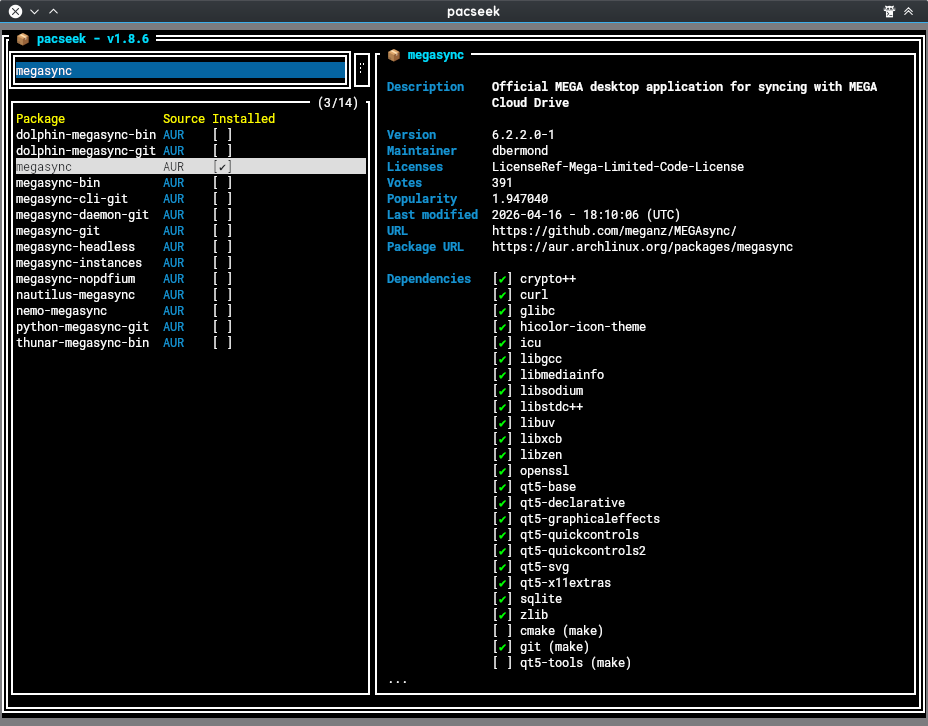Open the vertical dots settings button
This screenshot has width=928, height=726.
coord(361,71)
